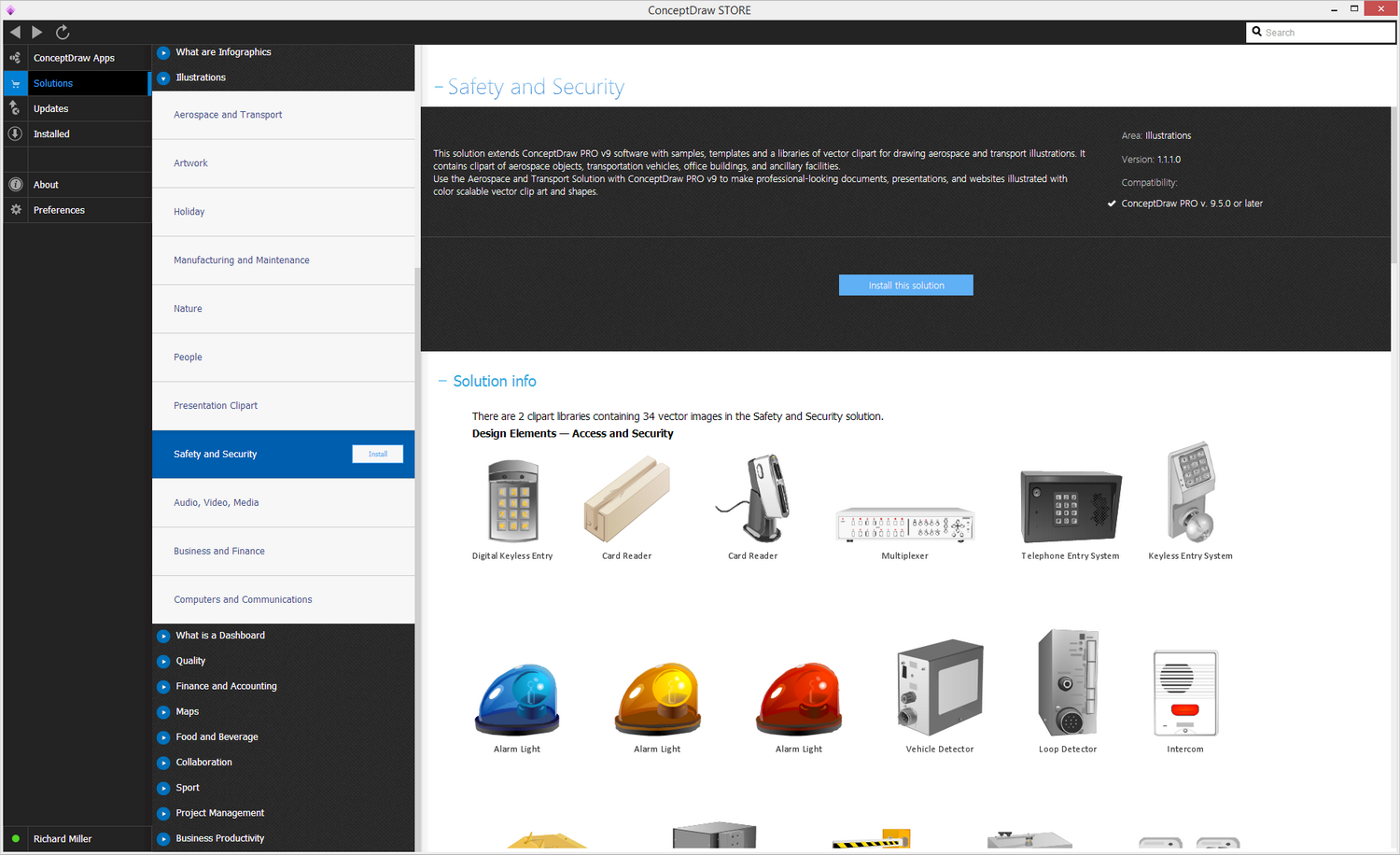
Task: Select the black Card Reader on stand clipart
Action: pyautogui.click(x=753, y=498)
